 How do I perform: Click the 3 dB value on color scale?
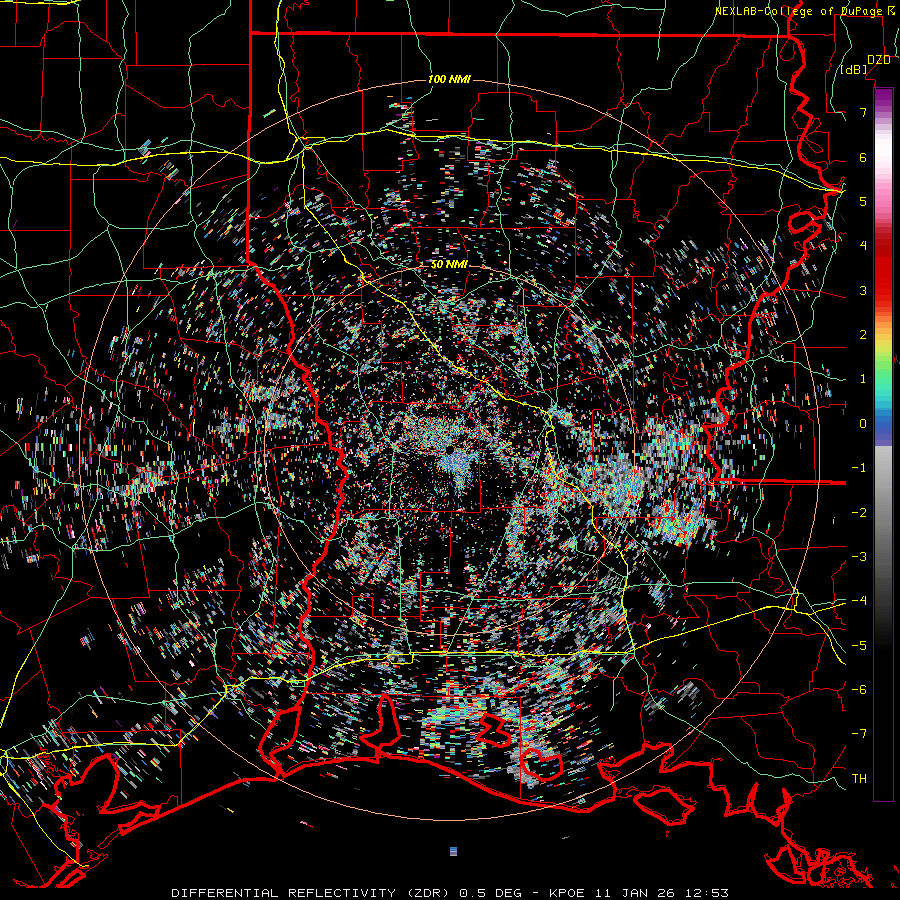point(863,290)
